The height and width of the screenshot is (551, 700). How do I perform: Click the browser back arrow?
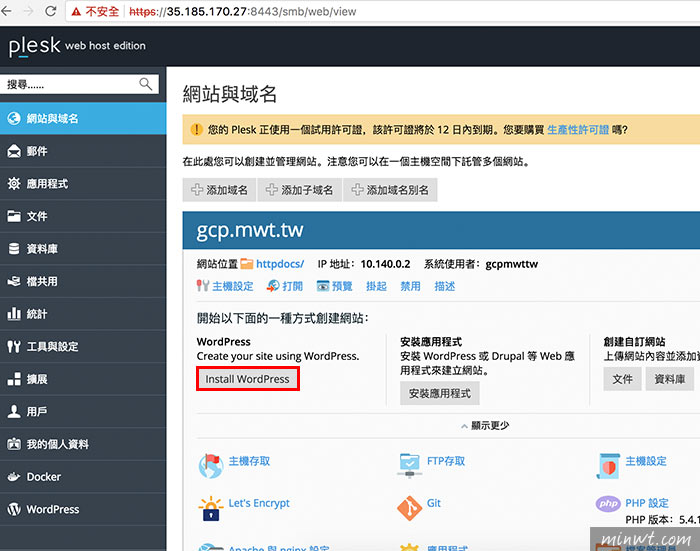point(6,11)
